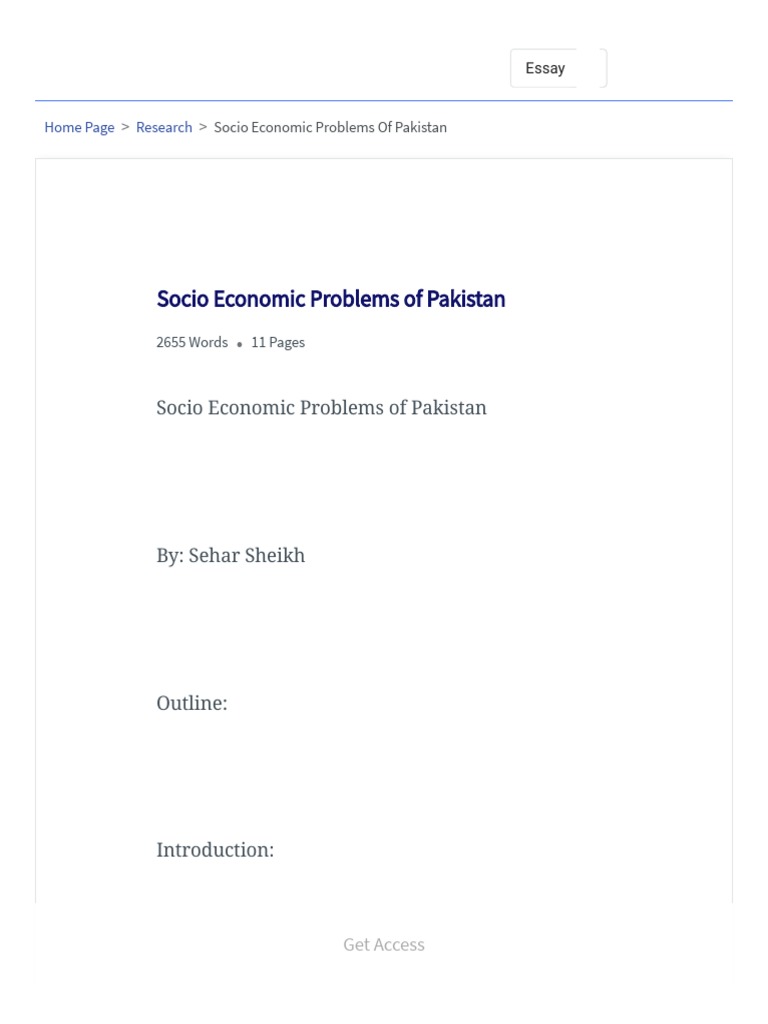Click the 2655 Words count label
The width and height of the screenshot is (768, 1024).
192,342
